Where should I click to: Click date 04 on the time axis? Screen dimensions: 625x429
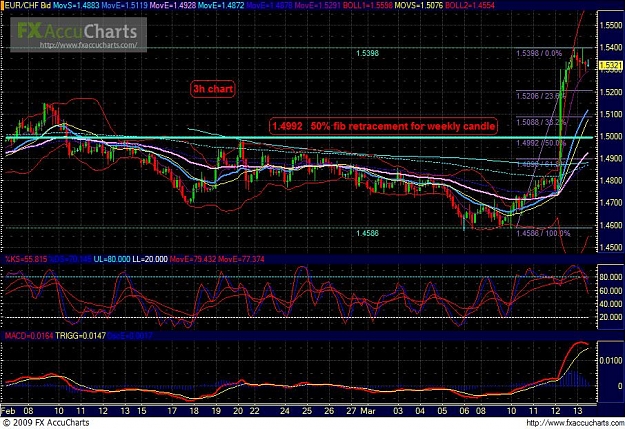[x=420, y=411]
